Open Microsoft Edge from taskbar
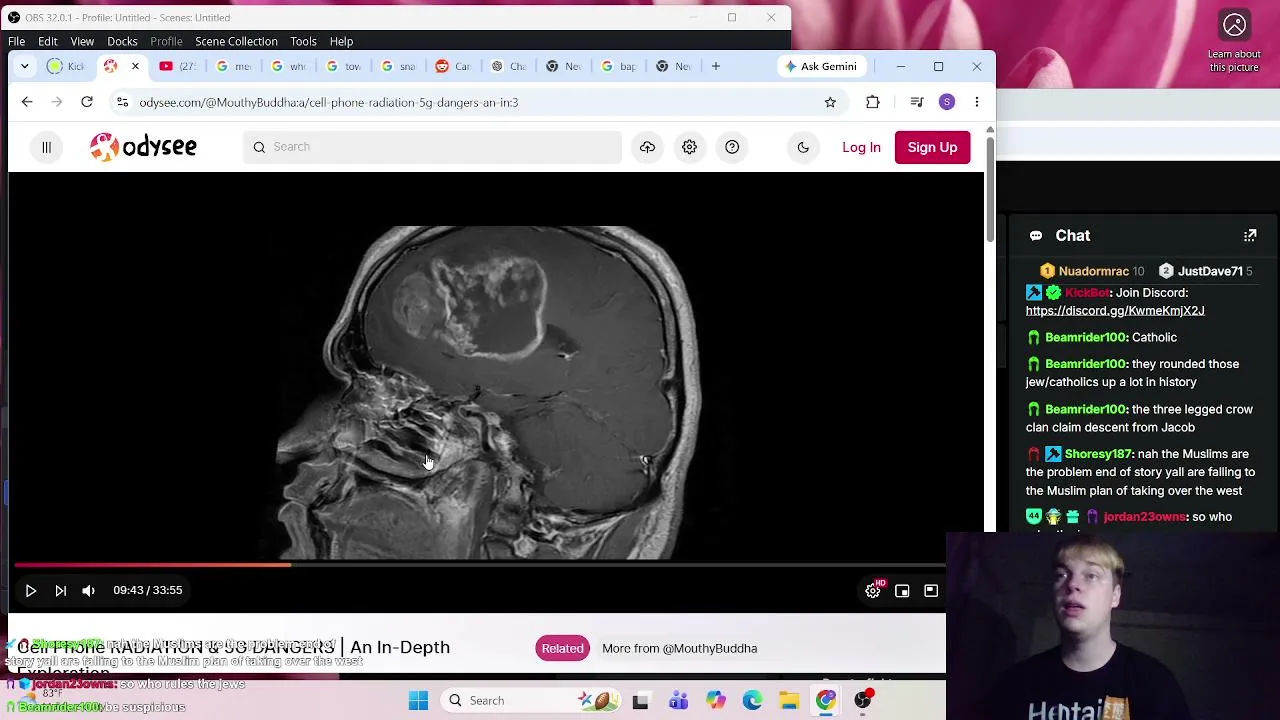Image resolution: width=1280 pixels, height=720 pixels. (752, 701)
